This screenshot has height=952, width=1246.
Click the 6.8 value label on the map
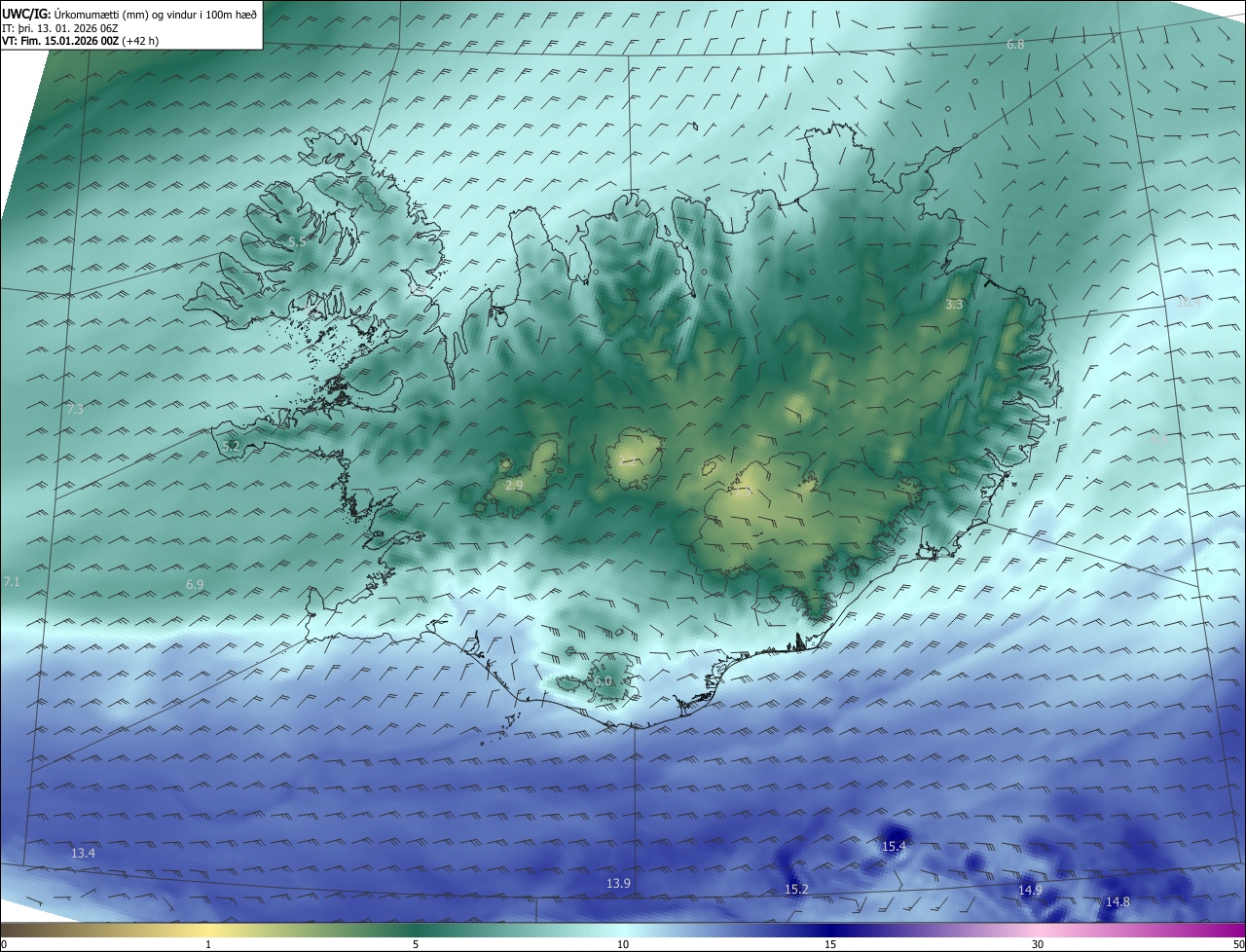[1015, 45]
